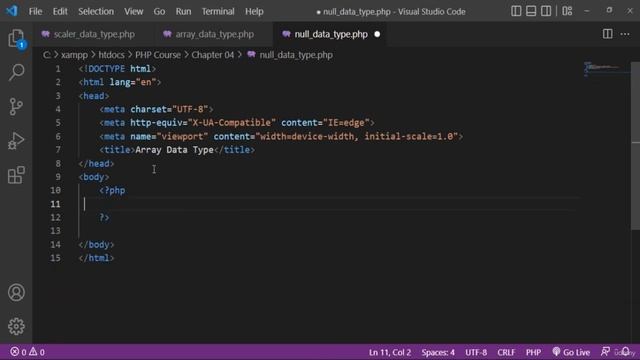Click 'Array Data Type' title text
Image resolution: width=640 pixels, height=360 pixels.
click(x=174, y=150)
